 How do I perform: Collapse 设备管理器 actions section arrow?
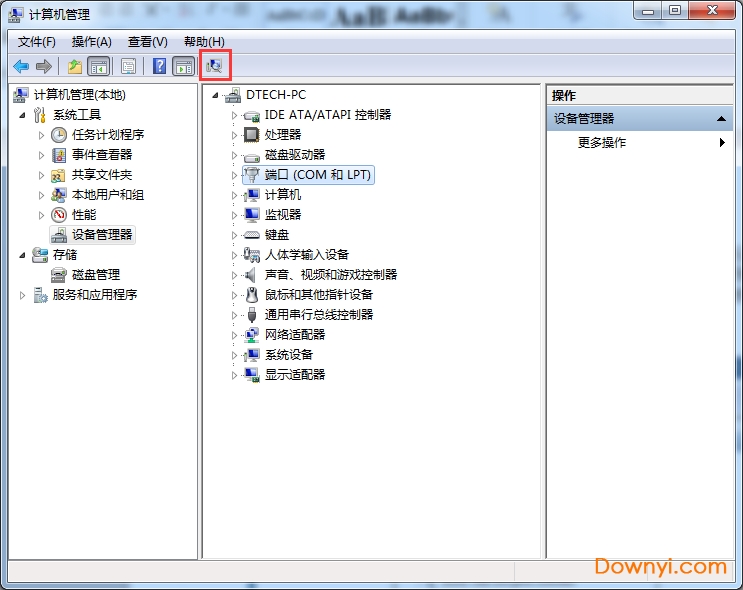(x=721, y=119)
